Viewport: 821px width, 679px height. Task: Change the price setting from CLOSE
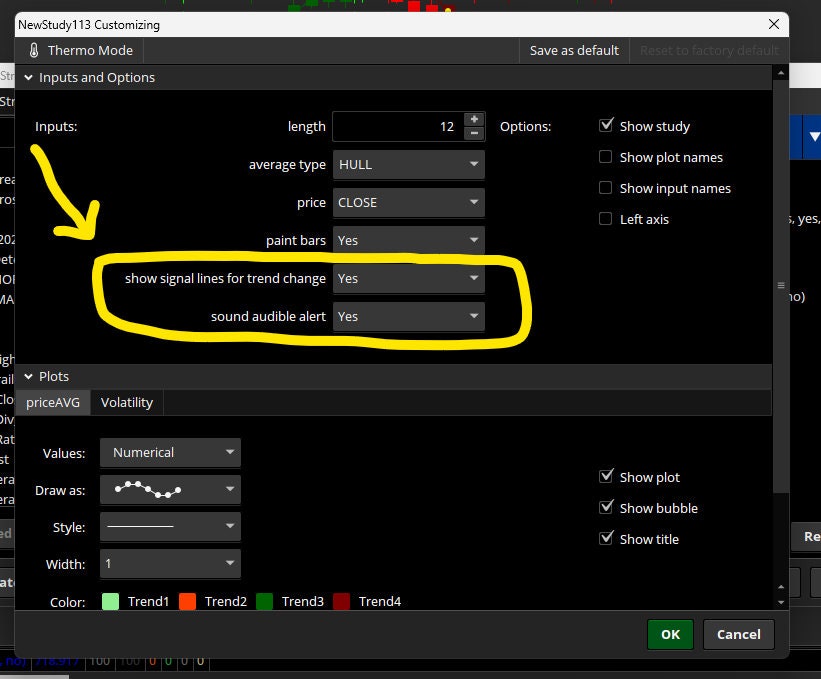(x=408, y=202)
